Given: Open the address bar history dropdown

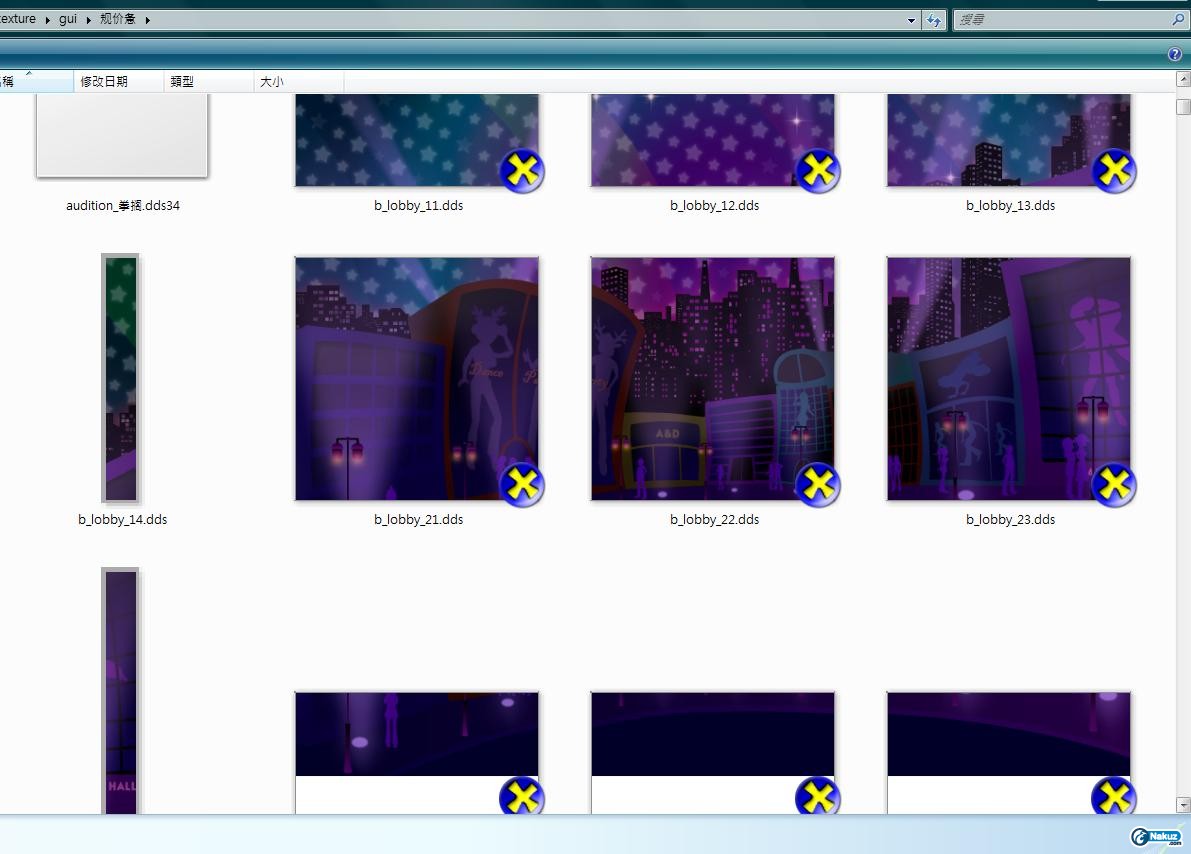Looking at the screenshot, I should (x=911, y=20).
